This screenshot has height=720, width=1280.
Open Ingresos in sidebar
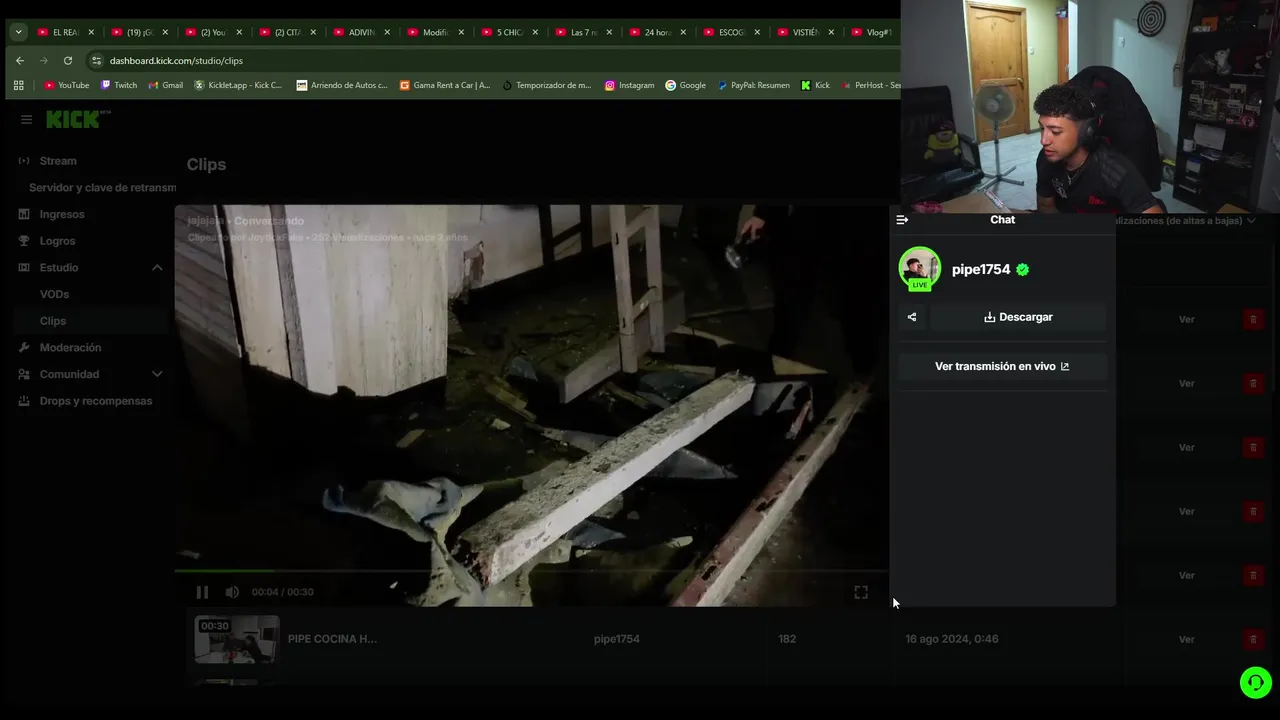(62, 214)
